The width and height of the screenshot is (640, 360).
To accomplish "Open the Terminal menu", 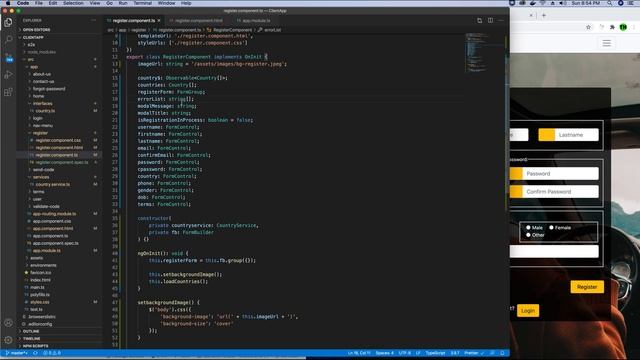I will (142, 3).
